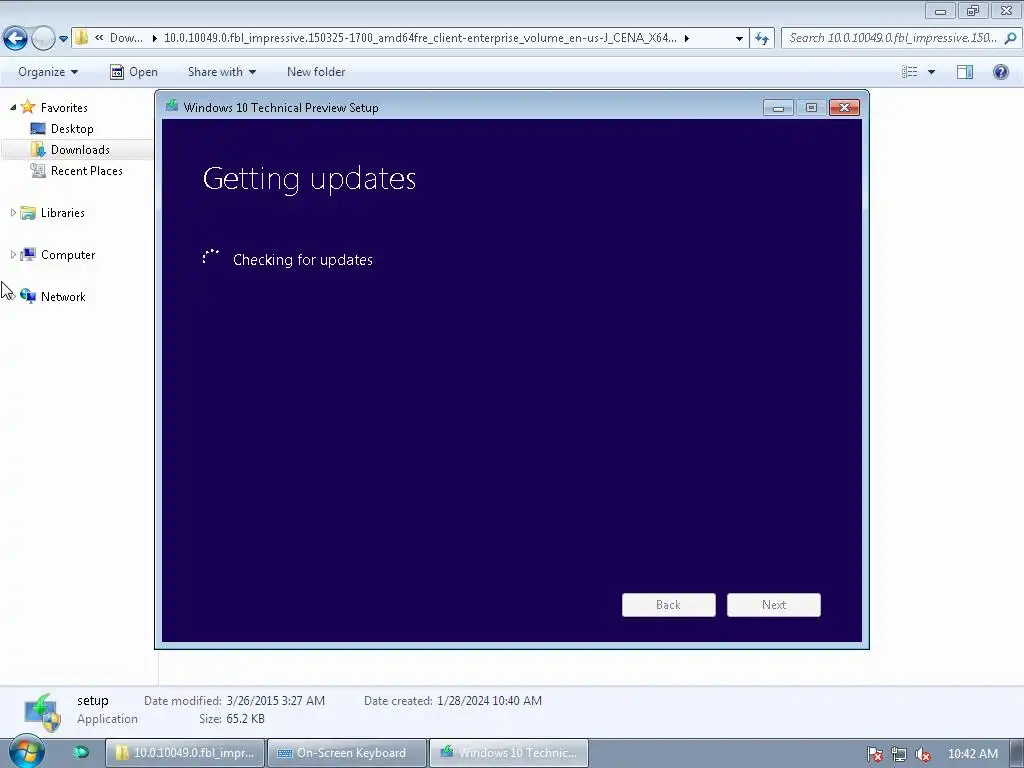Screen dimensions: 1024x768
Task: Select Downloads in the navigation pane
Action: [x=80, y=150]
